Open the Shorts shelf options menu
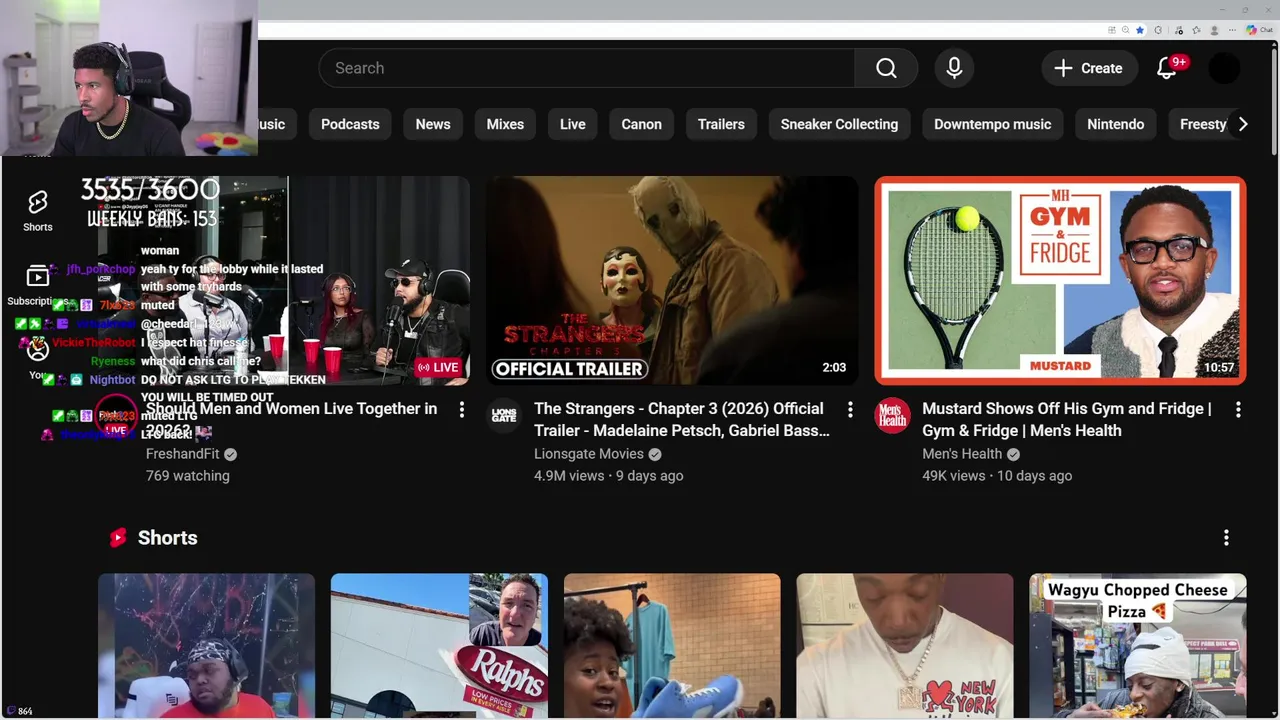Screen dimensions: 1280x720 (1226, 538)
